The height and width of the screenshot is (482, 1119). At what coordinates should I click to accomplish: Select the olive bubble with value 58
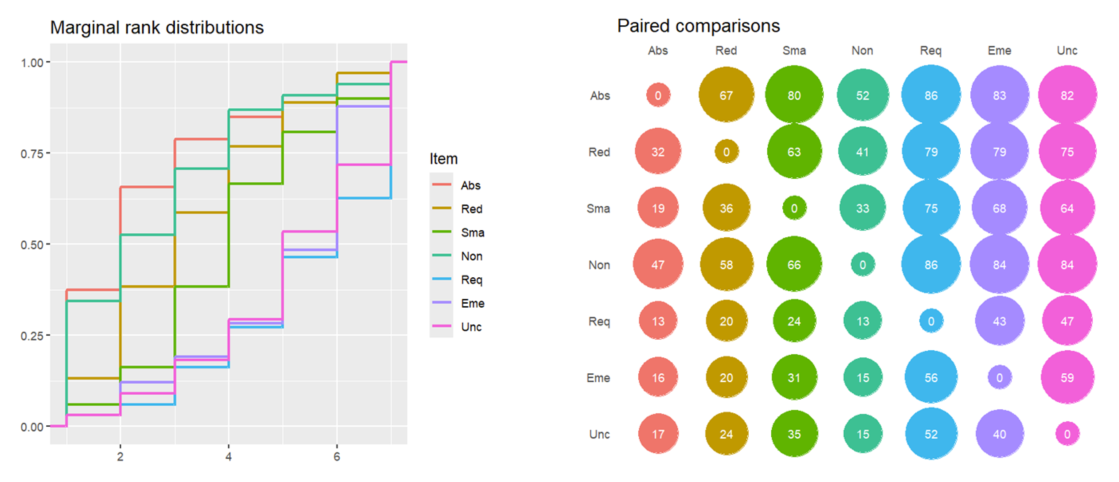[727, 265]
